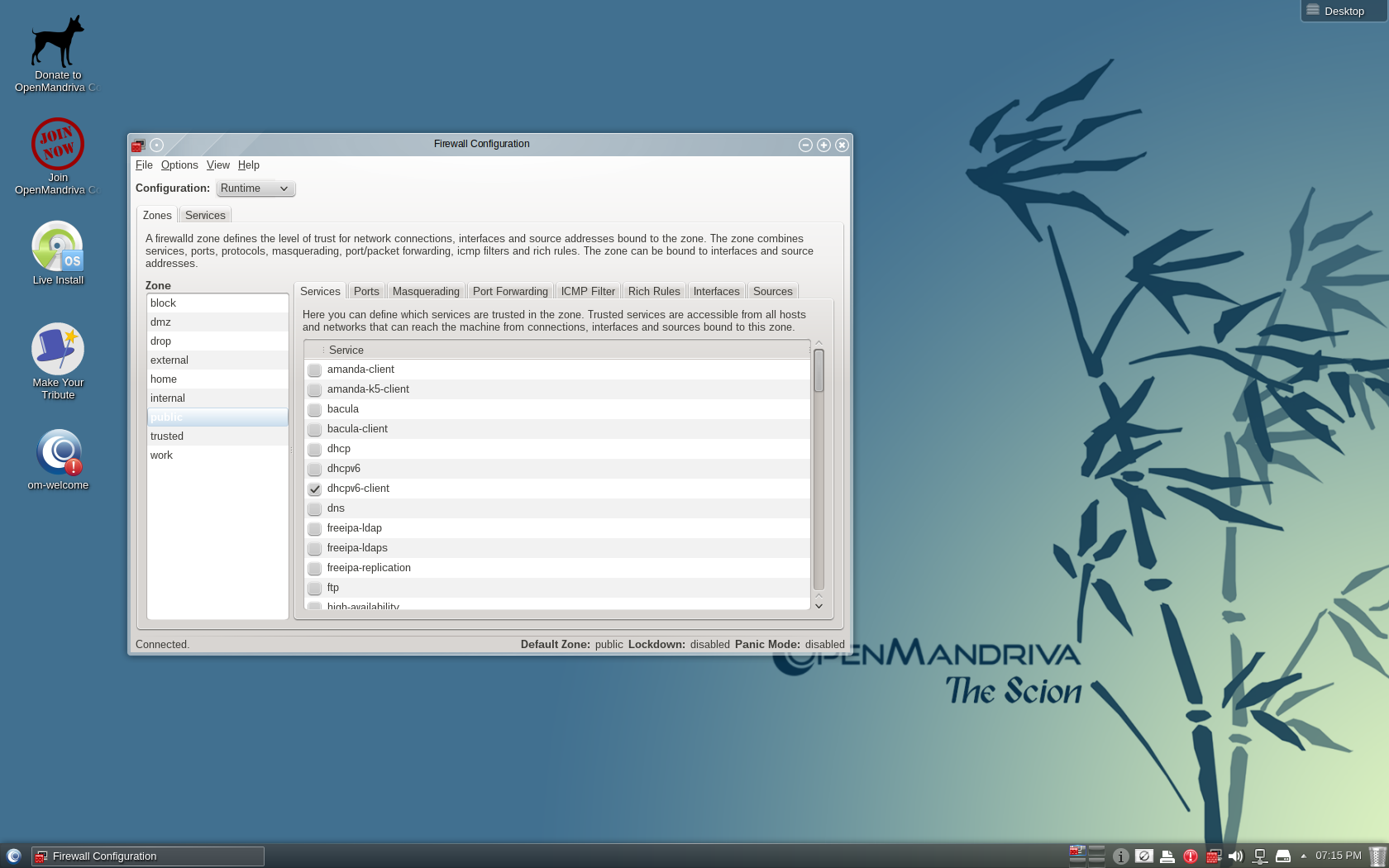This screenshot has width=1389, height=868.
Task: Switch to the top-level Services tab
Action: [205, 215]
